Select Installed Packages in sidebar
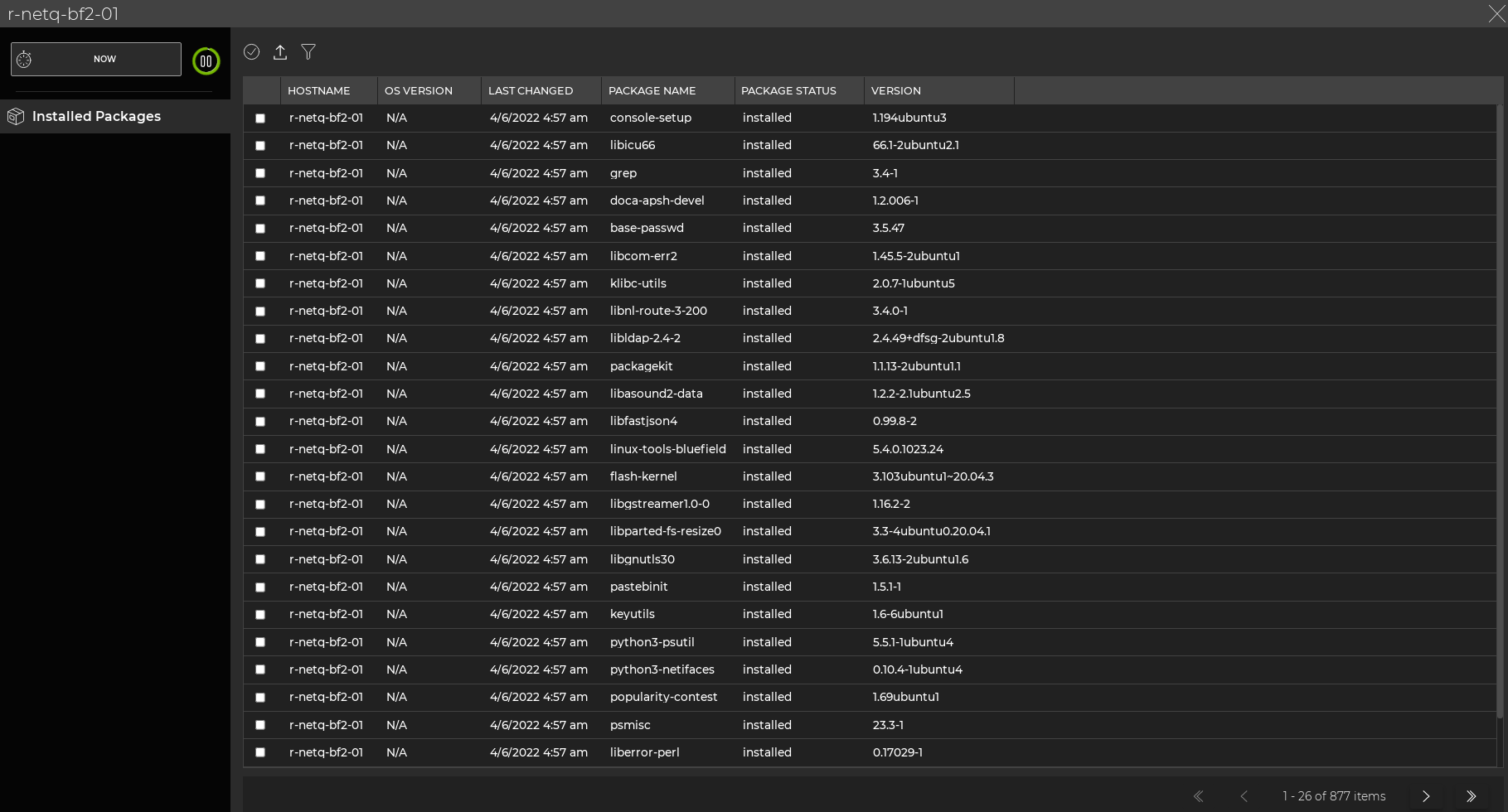 (96, 117)
